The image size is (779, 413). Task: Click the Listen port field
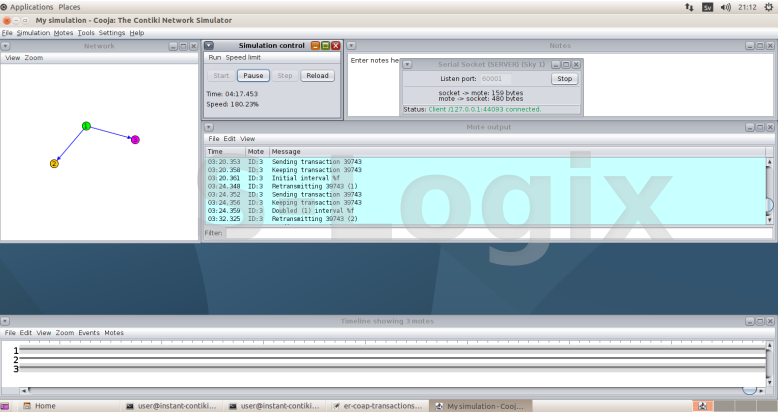[x=495, y=79]
